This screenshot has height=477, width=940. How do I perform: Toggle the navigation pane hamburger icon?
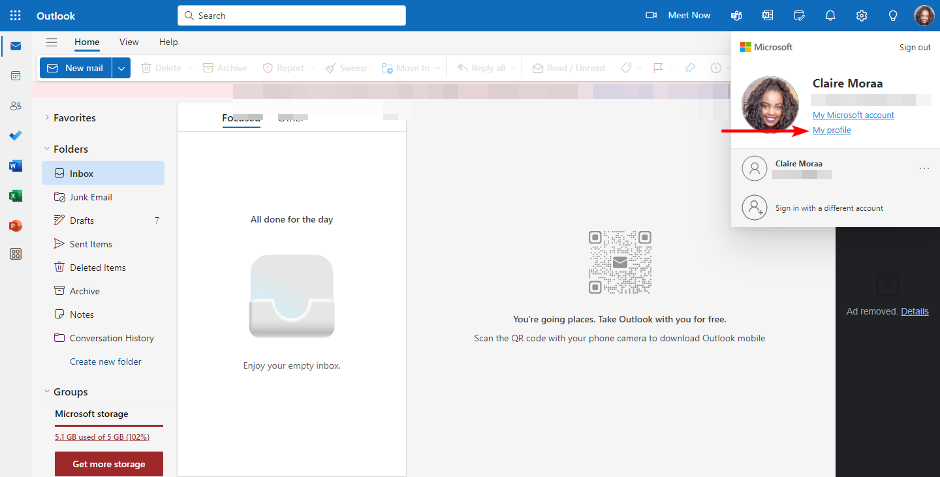52,42
